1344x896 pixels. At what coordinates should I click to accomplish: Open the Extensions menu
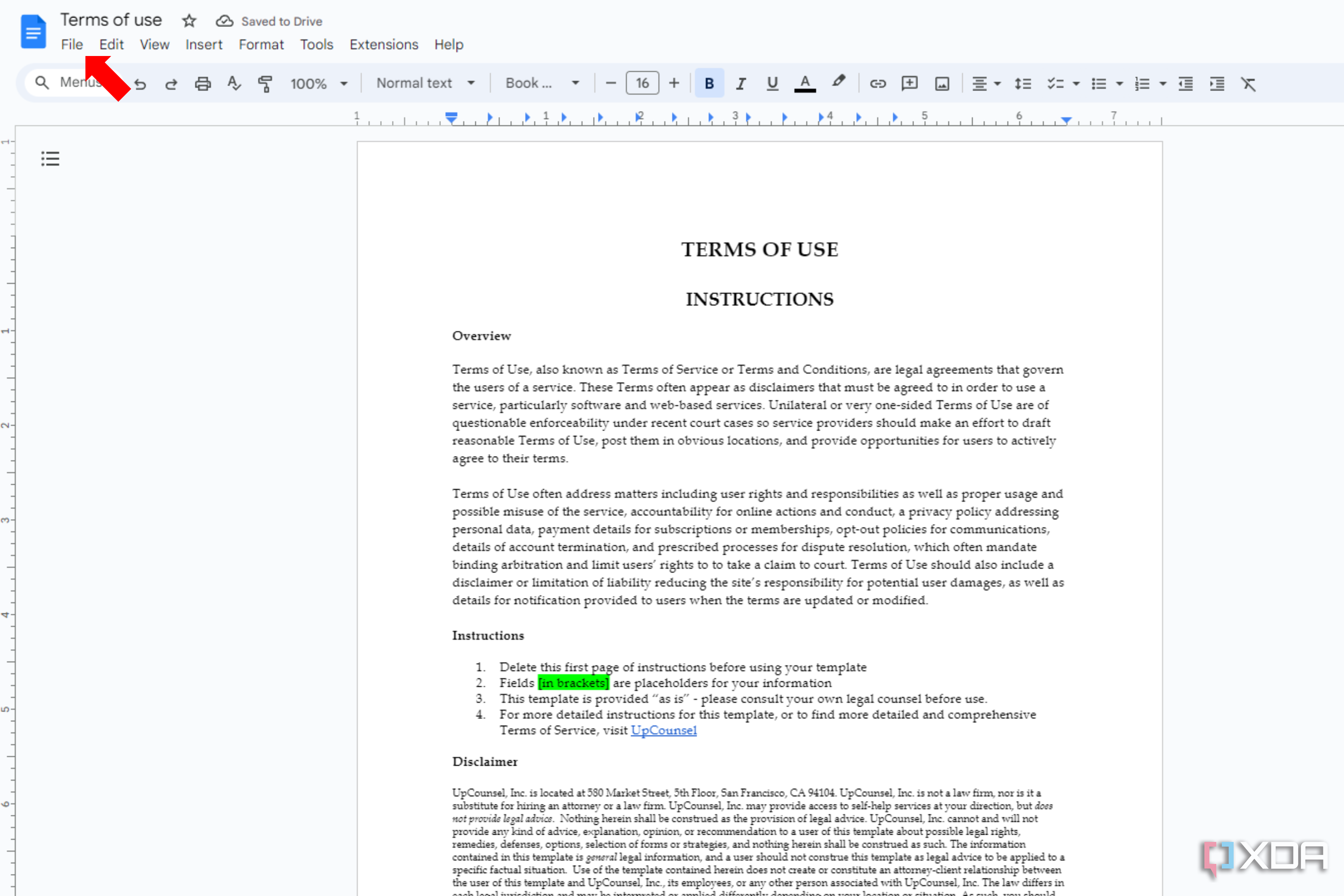[x=383, y=44]
